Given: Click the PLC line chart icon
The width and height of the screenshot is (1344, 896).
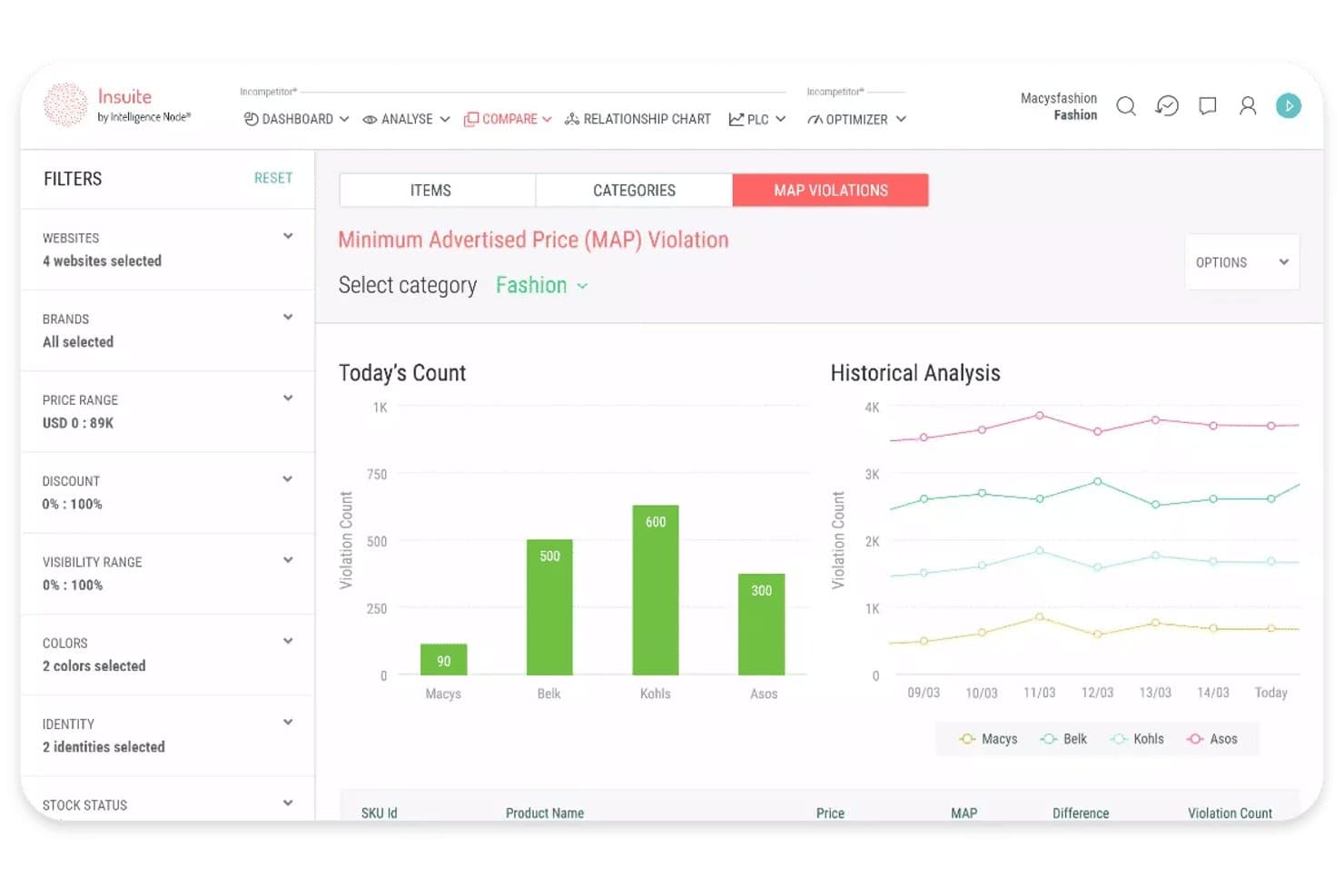Looking at the screenshot, I should click(736, 119).
